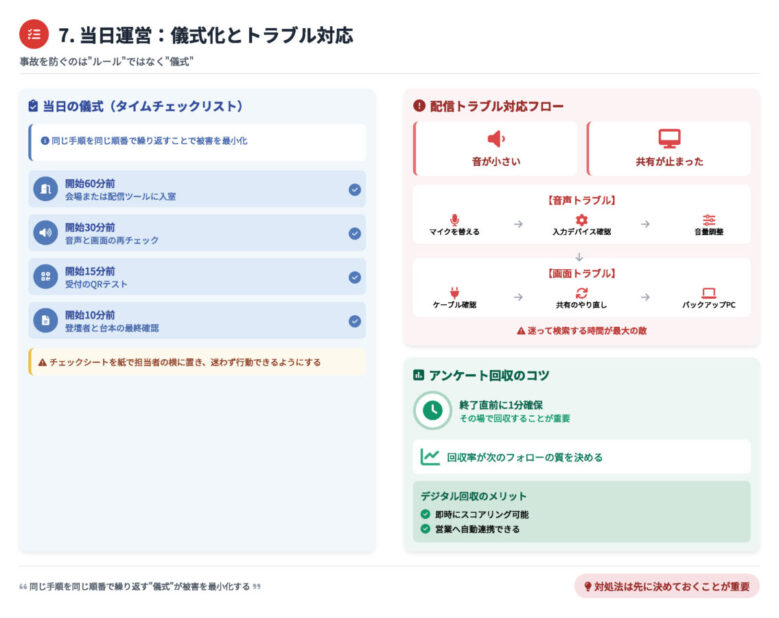Click the gear icon for 入力デバイス確認
The height and width of the screenshot is (618, 779).
coord(581,220)
